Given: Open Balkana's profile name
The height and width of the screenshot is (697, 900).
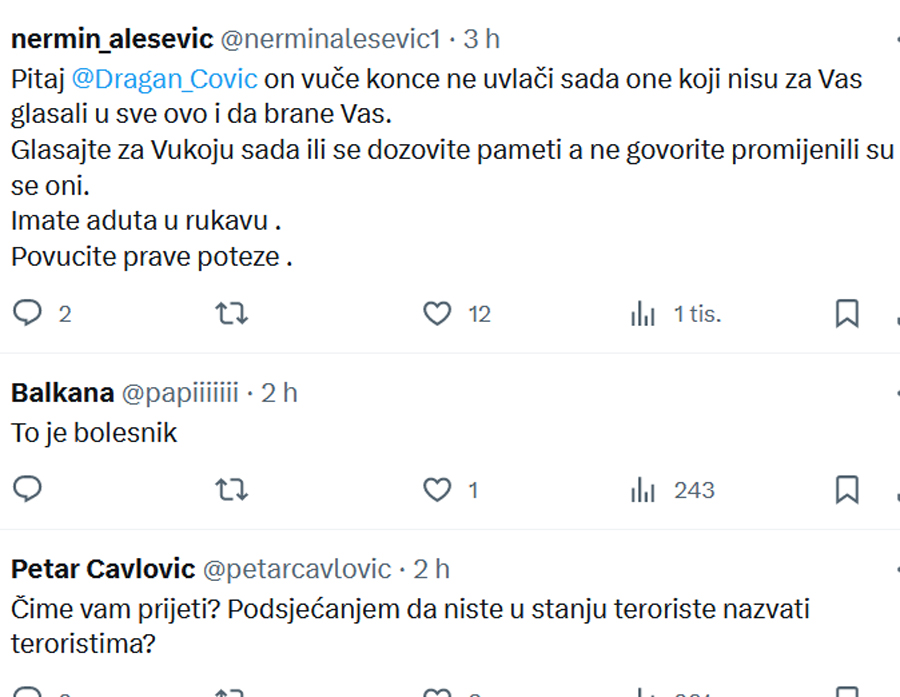Looking at the screenshot, I should [x=63, y=393].
